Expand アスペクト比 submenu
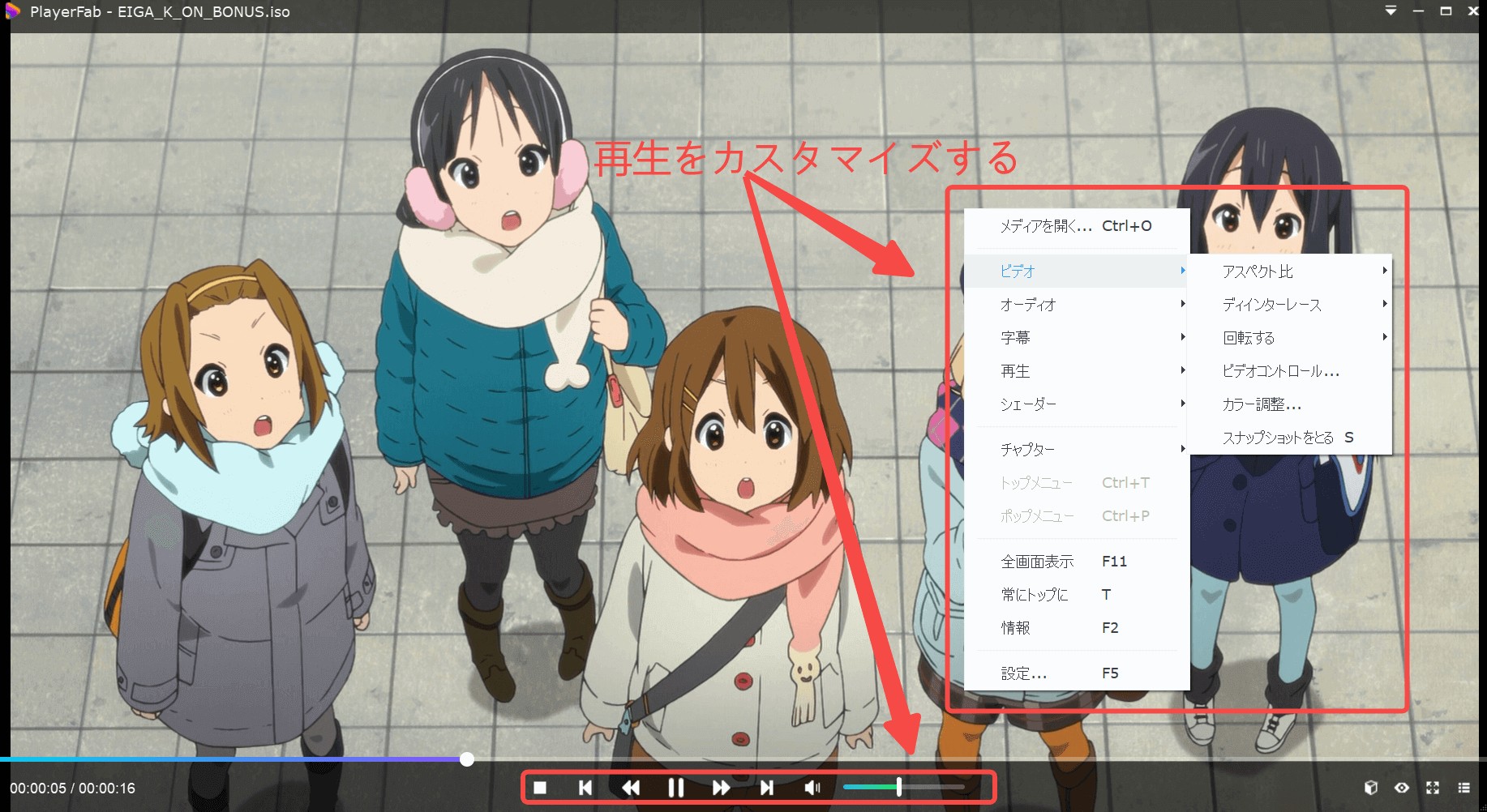This screenshot has height=812, width=1487. (x=1291, y=271)
